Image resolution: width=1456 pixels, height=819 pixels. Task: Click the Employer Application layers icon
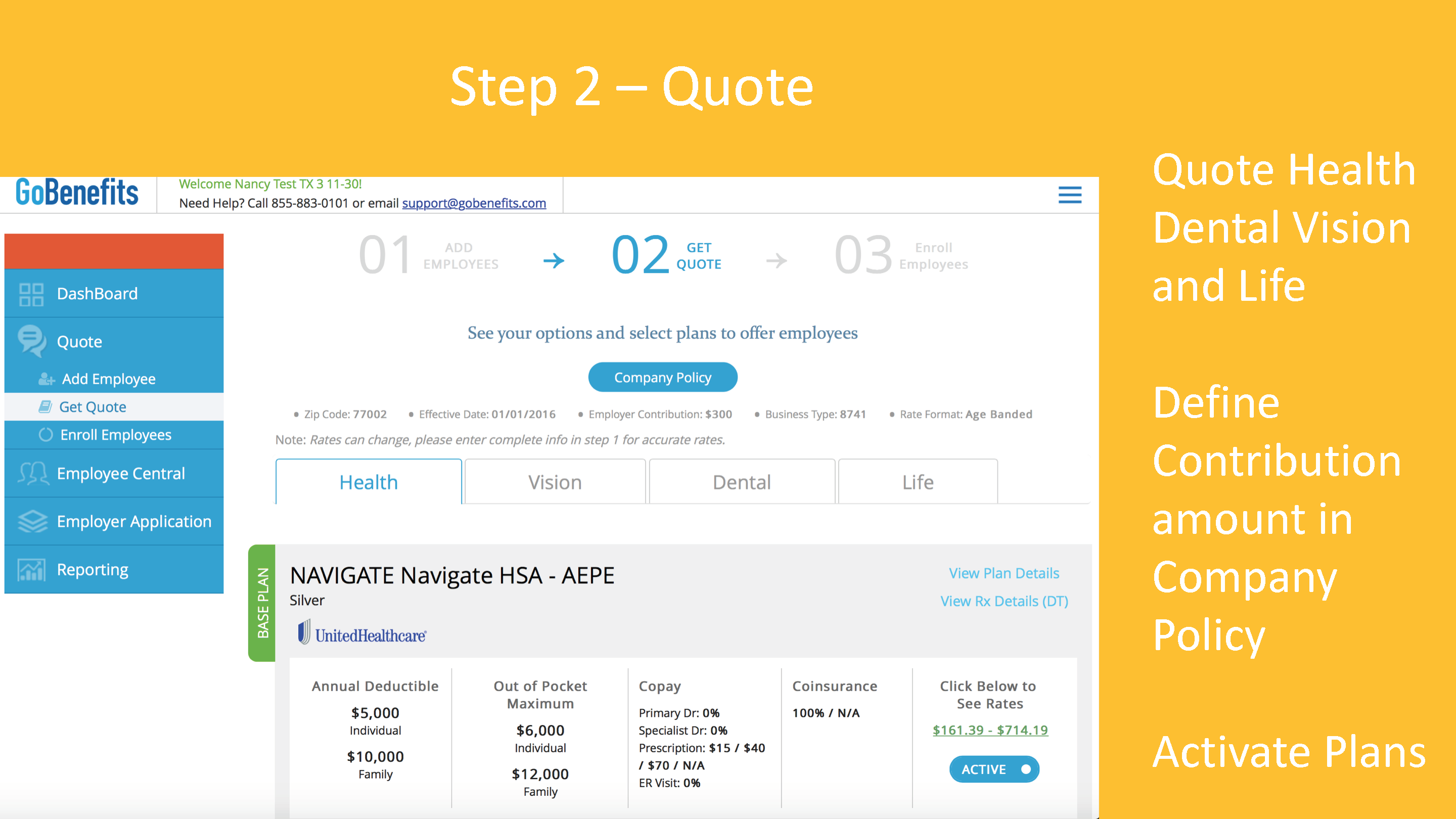32,521
